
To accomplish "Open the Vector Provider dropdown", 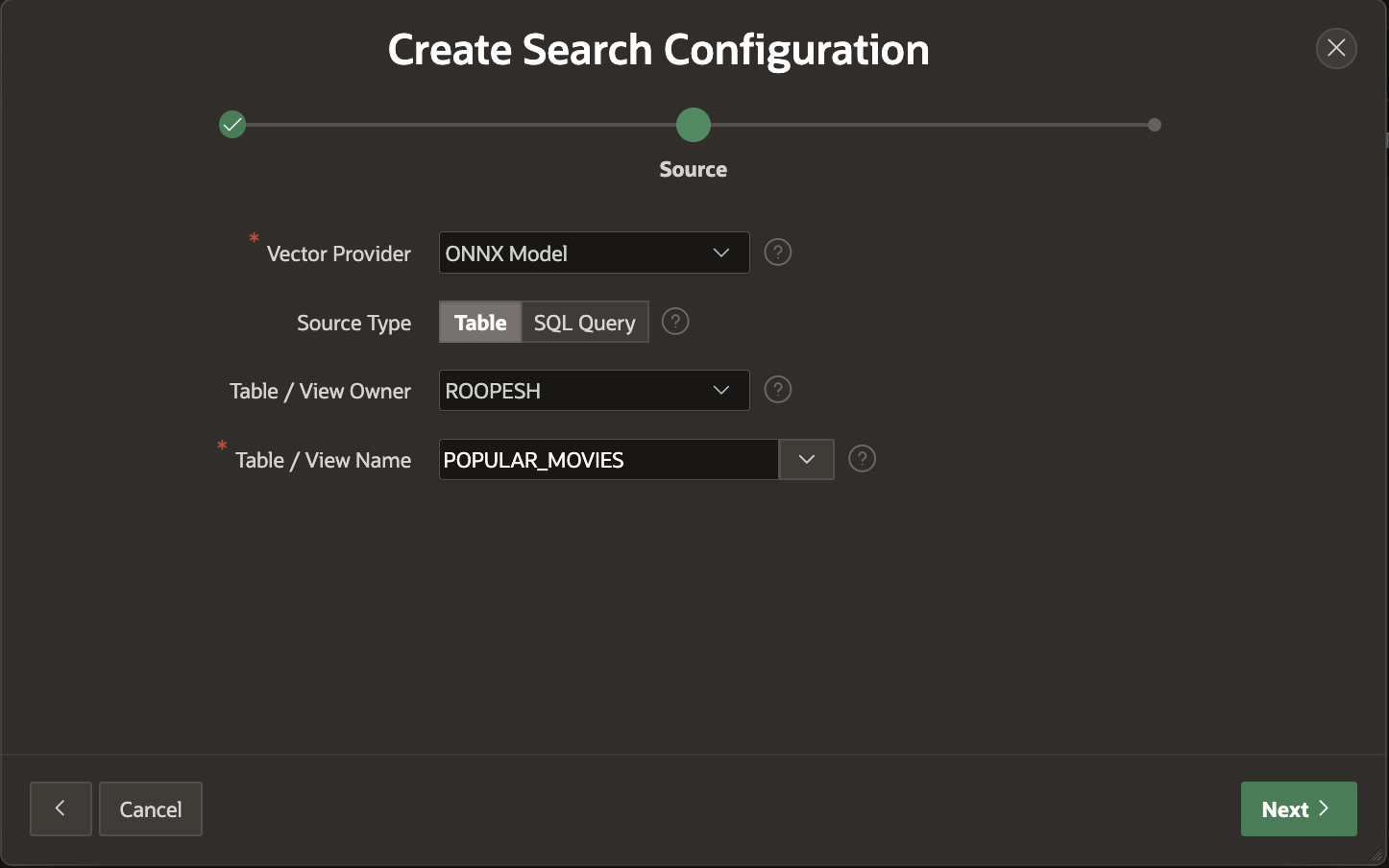I will pyautogui.click(x=594, y=253).
